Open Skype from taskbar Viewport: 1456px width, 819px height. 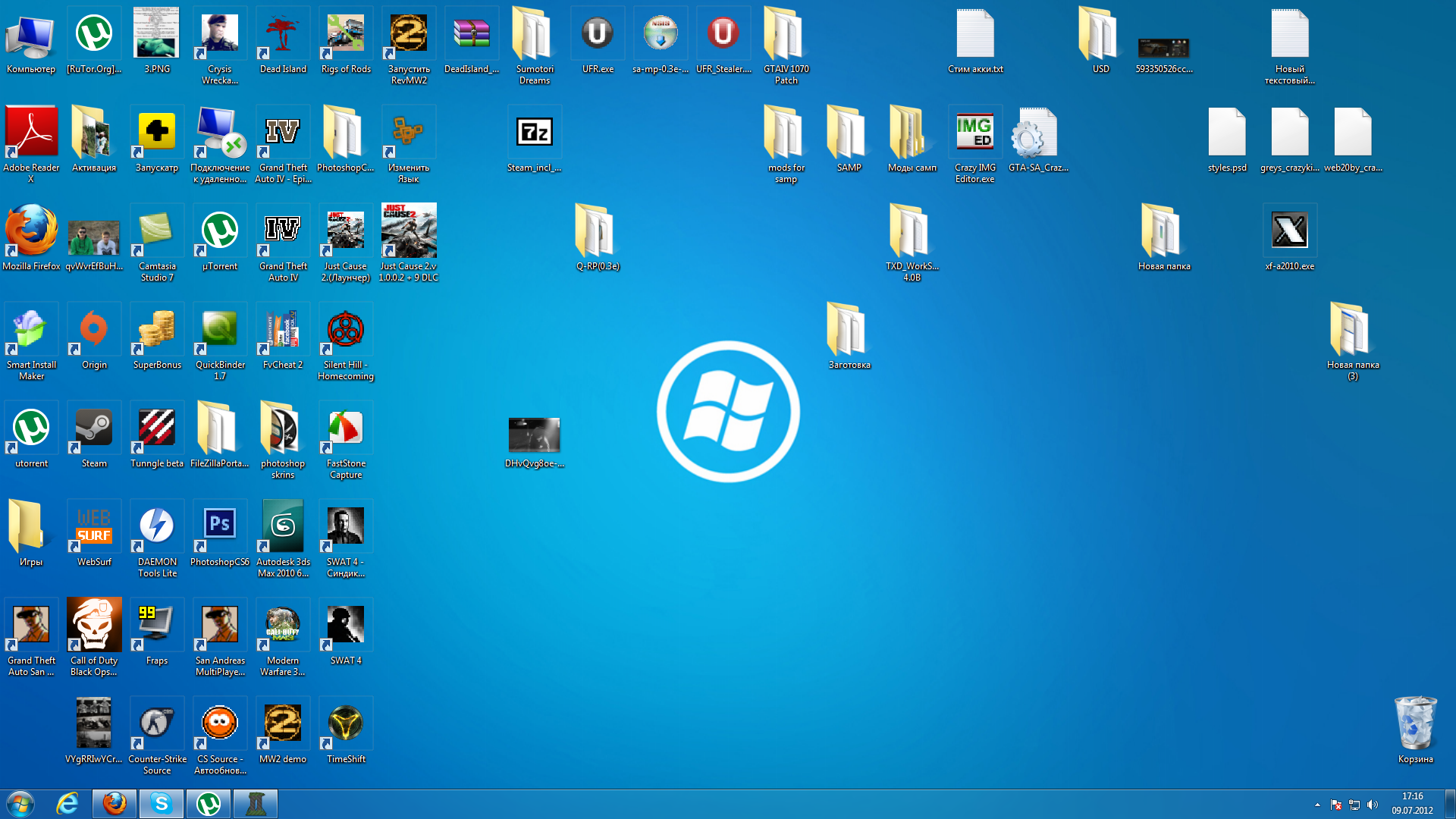click(x=161, y=803)
